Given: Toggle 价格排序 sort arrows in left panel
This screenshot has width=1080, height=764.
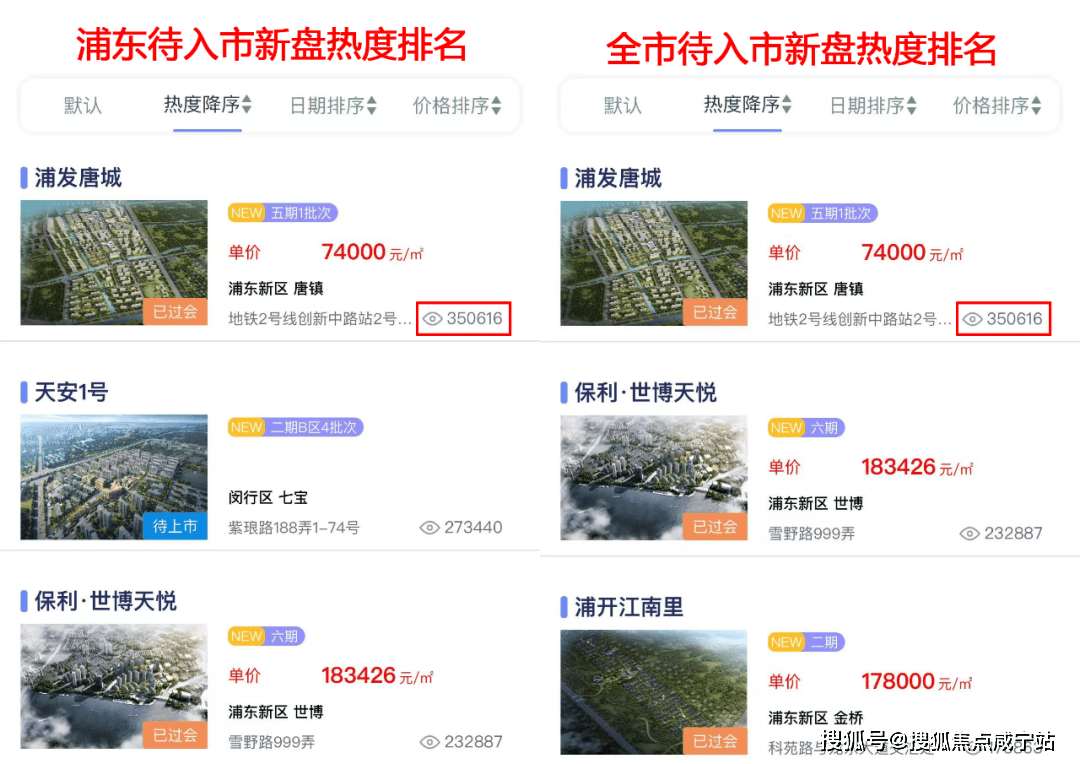Looking at the screenshot, I should coord(497,105).
